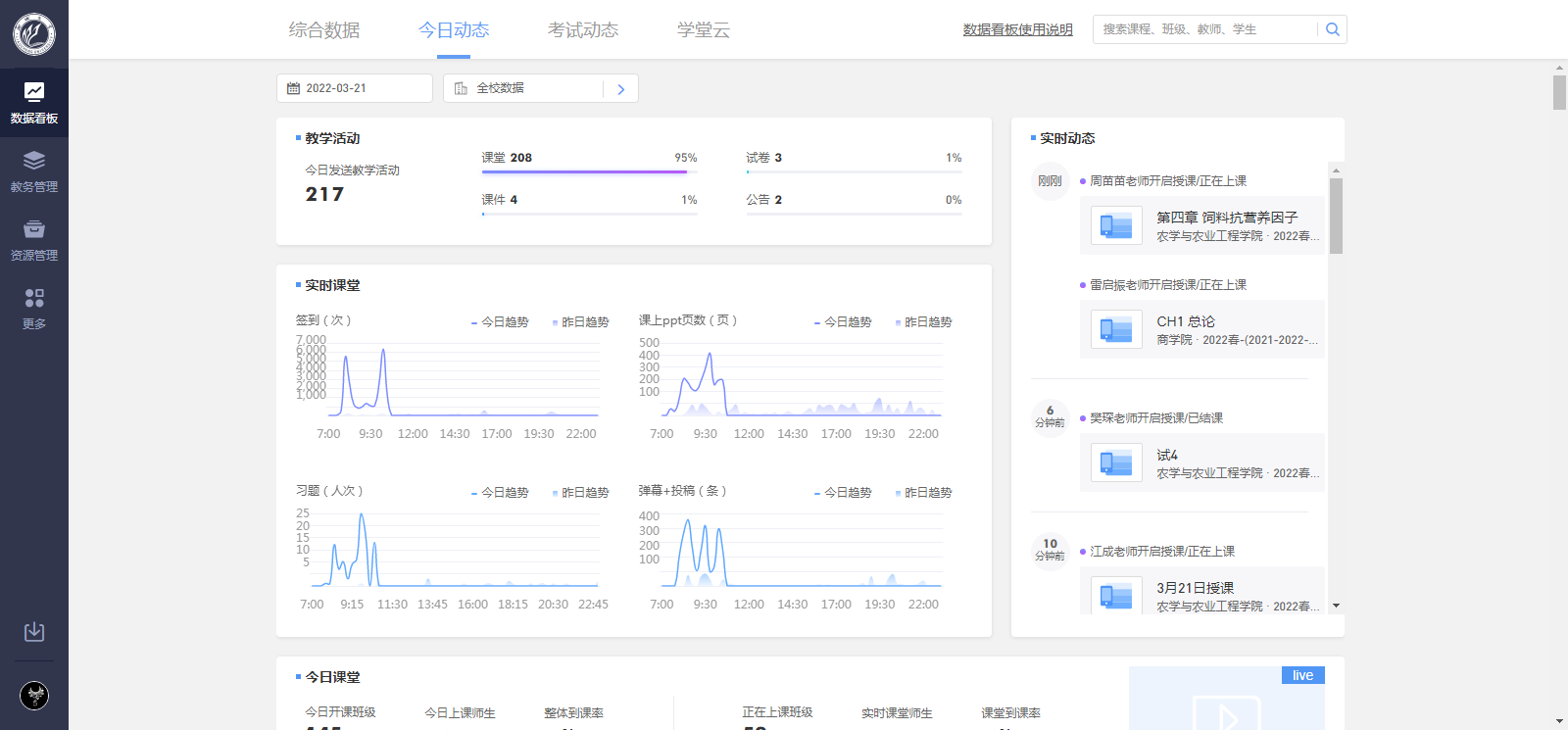The width and height of the screenshot is (1568, 730).
Task: Open the date picker showing 2022-03-21
Action: click(x=354, y=88)
